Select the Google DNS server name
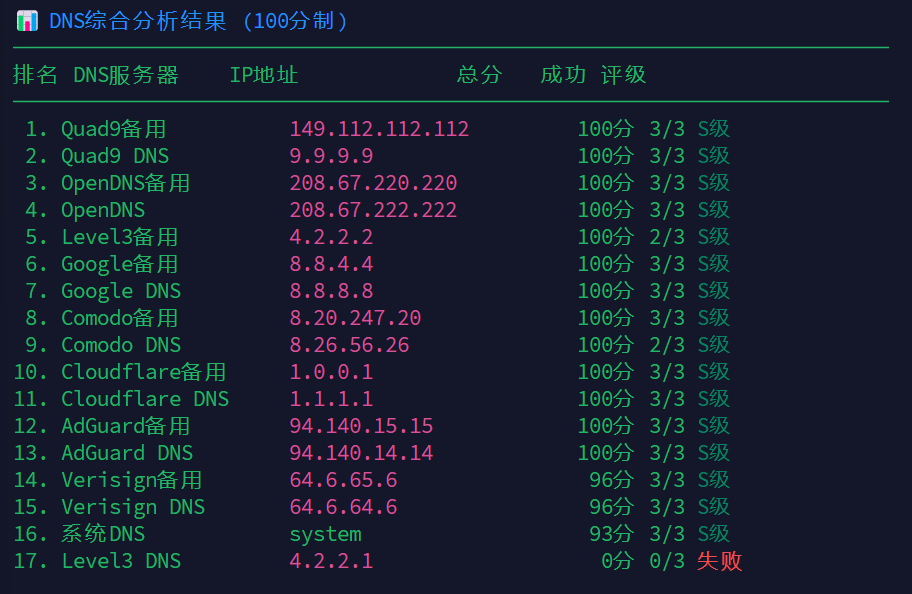The width and height of the screenshot is (912, 594). click(121, 291)
